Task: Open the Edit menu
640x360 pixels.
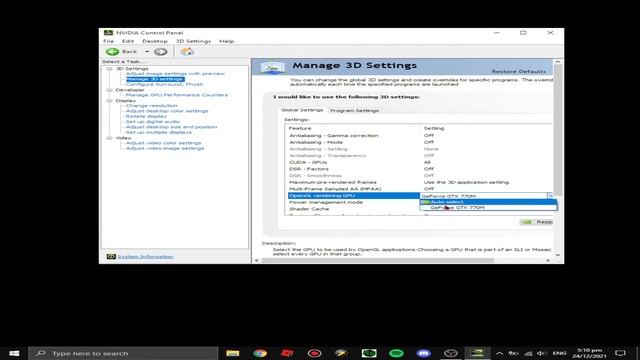Action: coord(128,41)
